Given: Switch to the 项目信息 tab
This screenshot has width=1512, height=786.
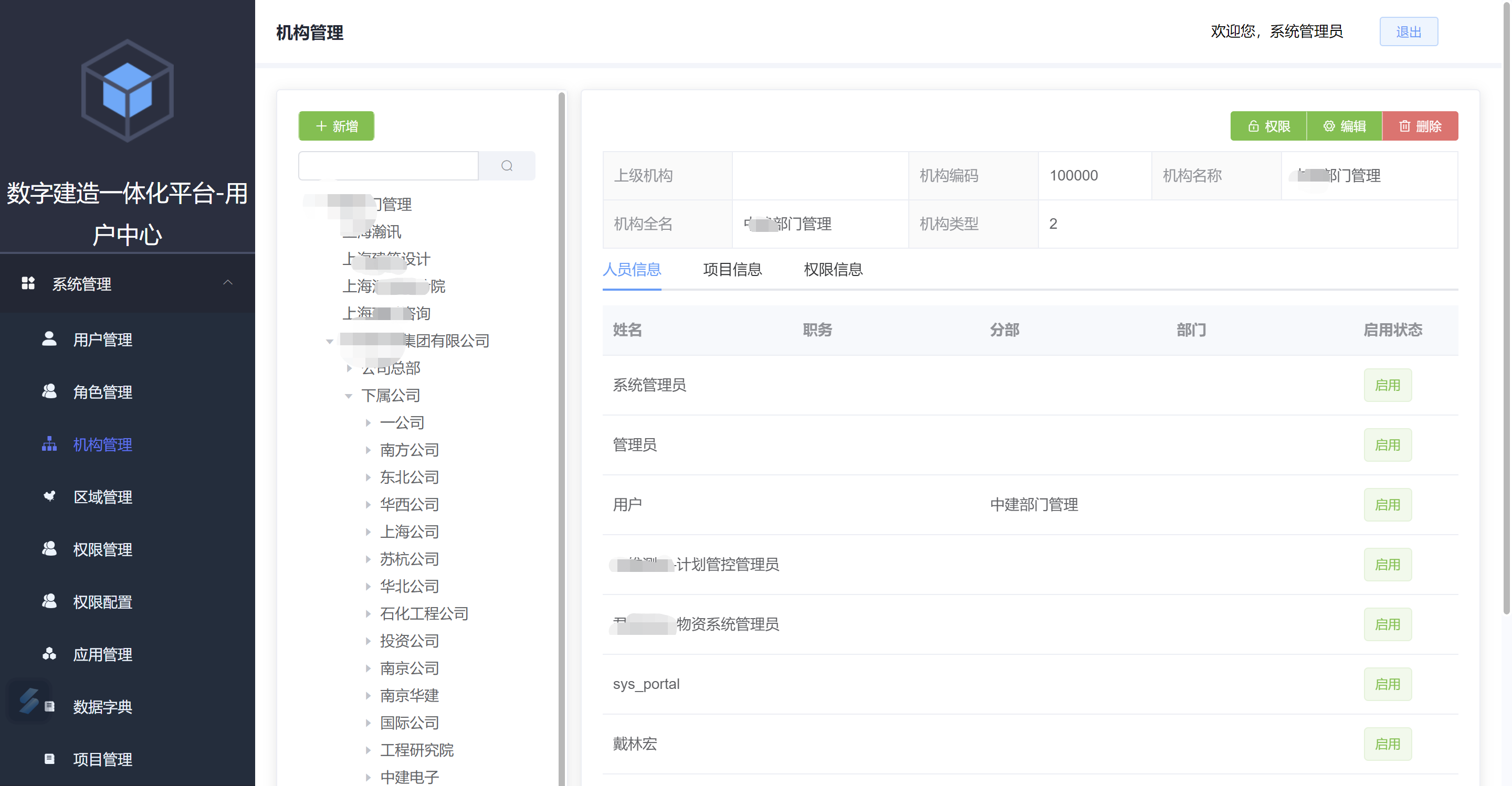Looking at the screenshot, I should 732,269.
